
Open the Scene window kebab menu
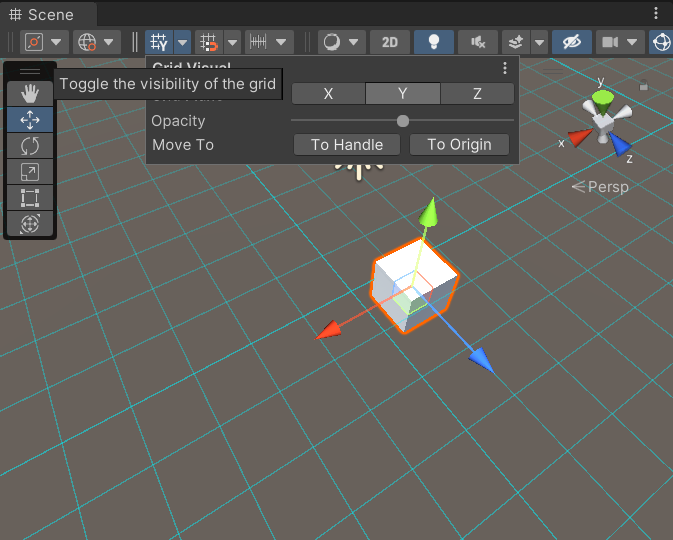(656, 13)
